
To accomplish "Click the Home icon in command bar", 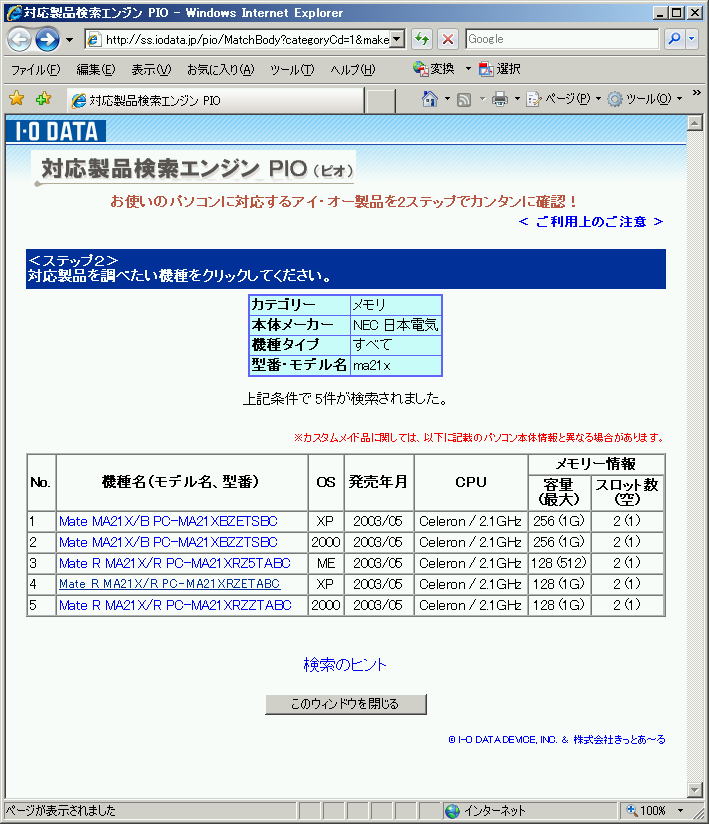I will tap(430, 99).
